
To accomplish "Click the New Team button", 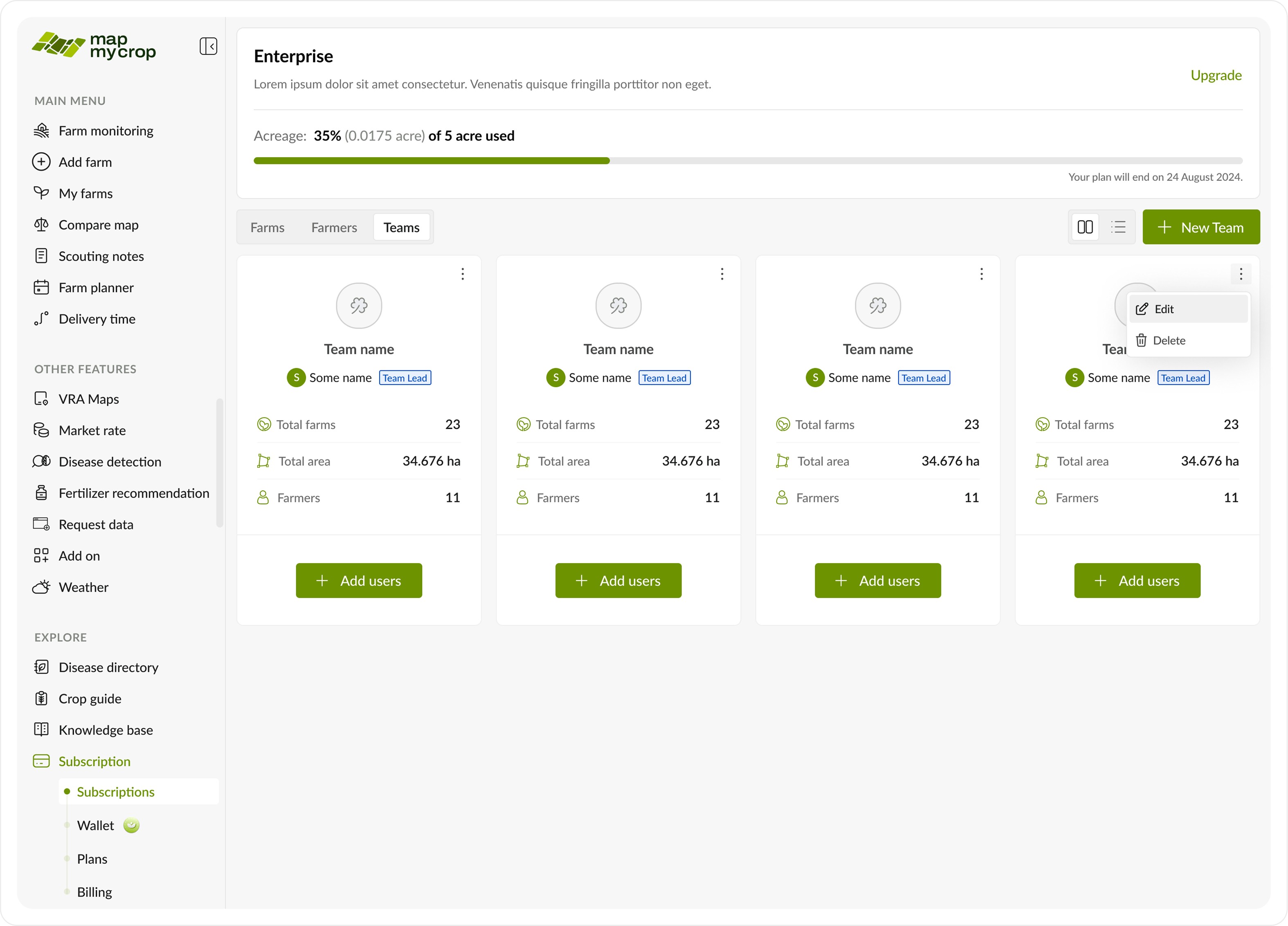I will tap(1200, 227).
